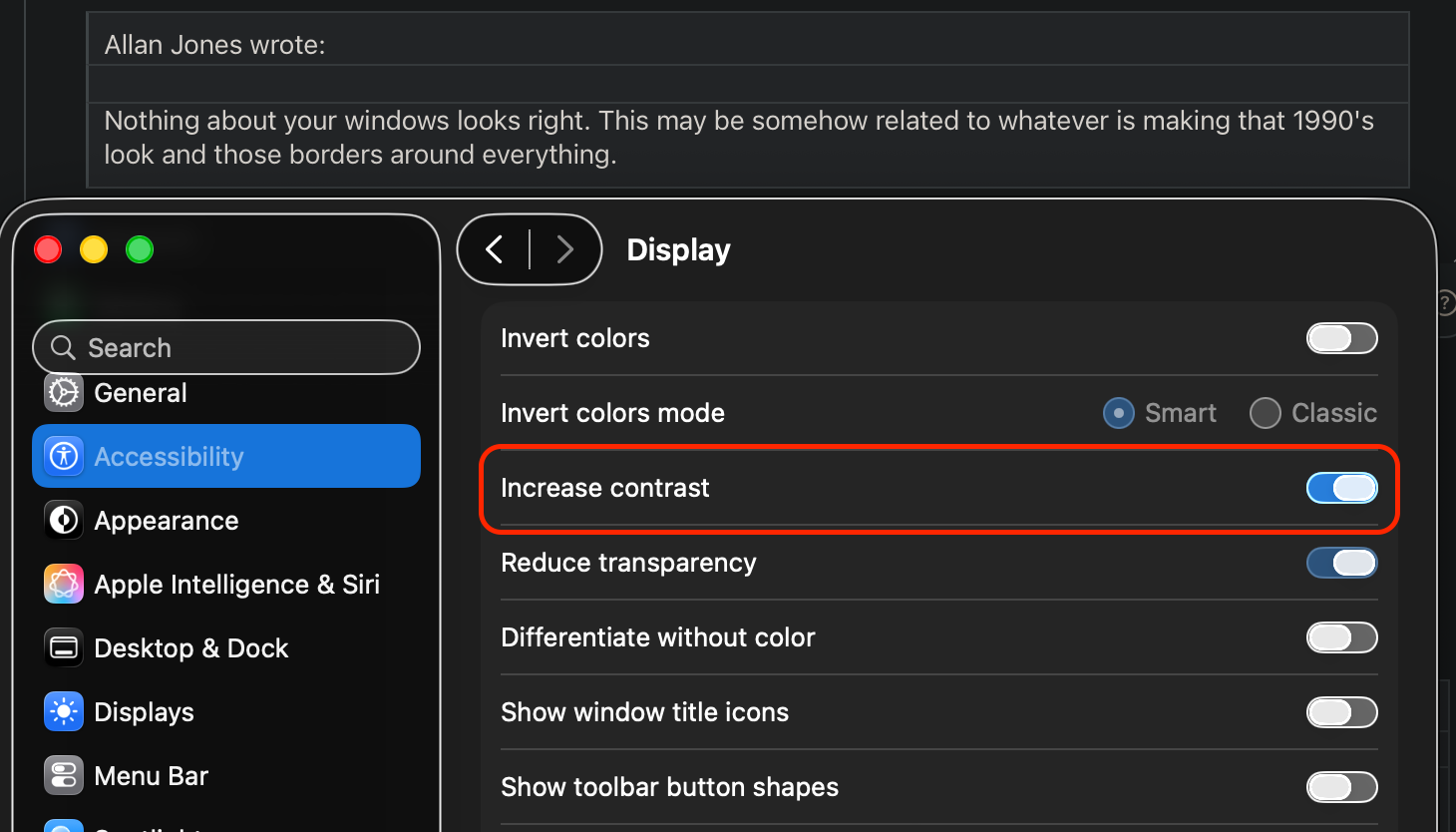Screen dimensions: 1456x832
Task: Open the Appearance settings pane
Action: coord(167,521)
